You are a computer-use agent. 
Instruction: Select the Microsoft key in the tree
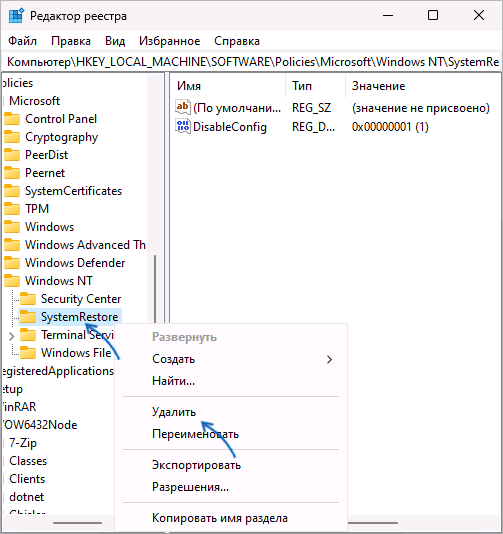click(x=34, y=101)
